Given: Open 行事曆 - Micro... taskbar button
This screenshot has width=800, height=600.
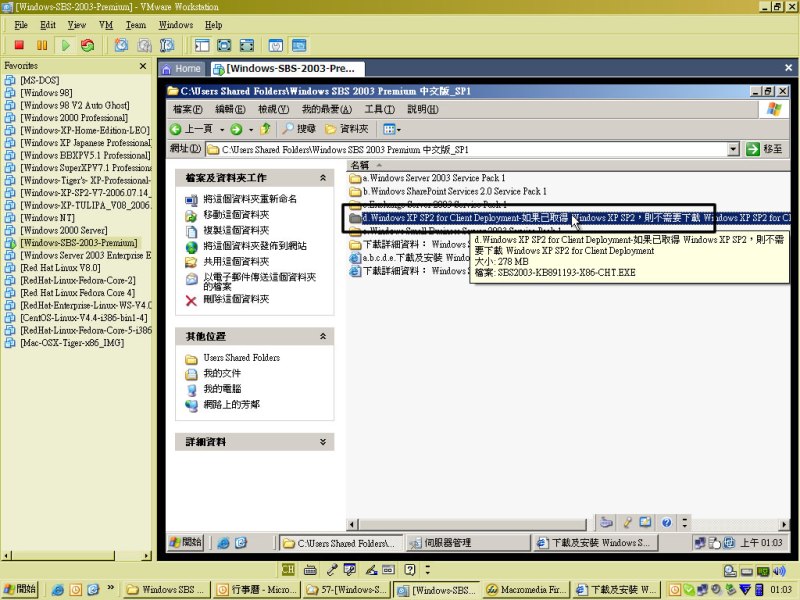Looking at the screenshot, I should click(257, 590).
